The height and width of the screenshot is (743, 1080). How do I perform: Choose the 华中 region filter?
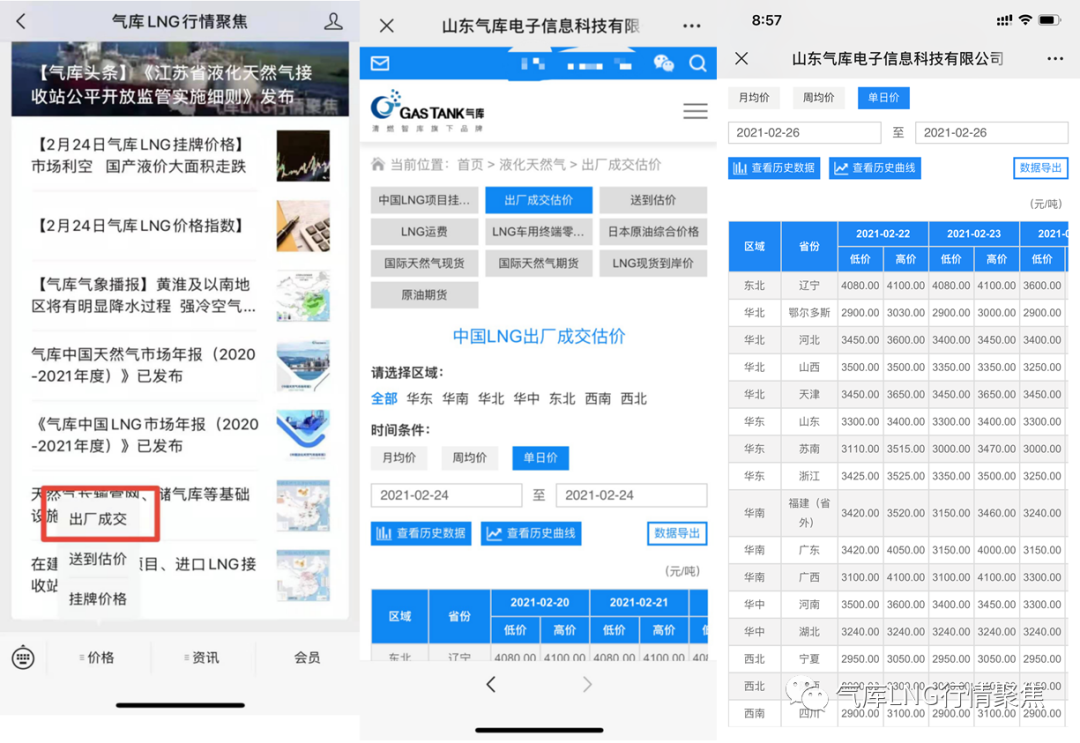point(526,399)
